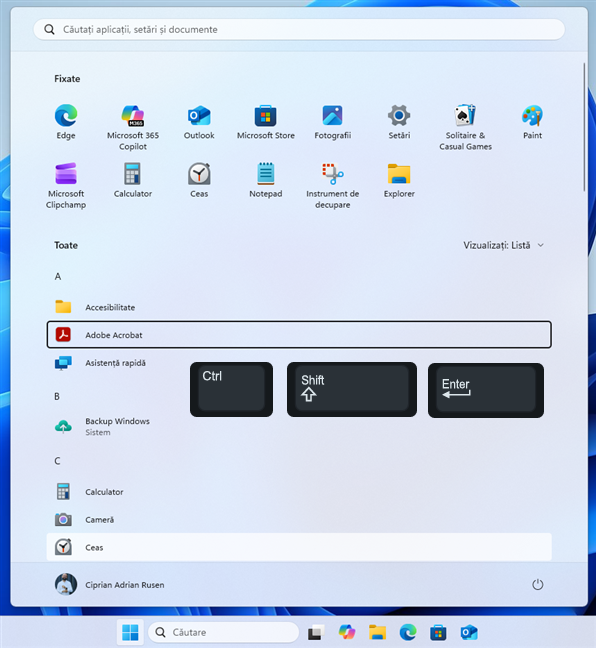Image resolution: width=596 pixels, height=648 pixels.
Task: Open Ciprian Adrian Rusen account menu
Action: click(x=110, y=585)
